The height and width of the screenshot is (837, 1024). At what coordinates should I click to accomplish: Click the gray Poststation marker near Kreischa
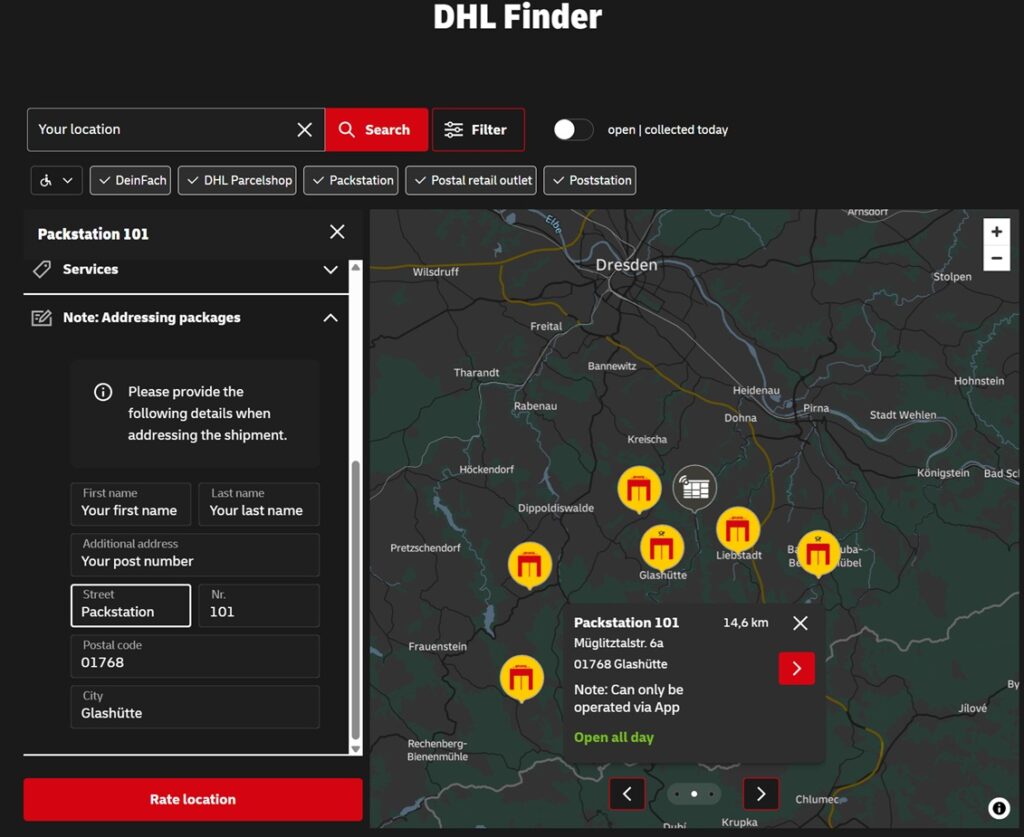[694, 488]
